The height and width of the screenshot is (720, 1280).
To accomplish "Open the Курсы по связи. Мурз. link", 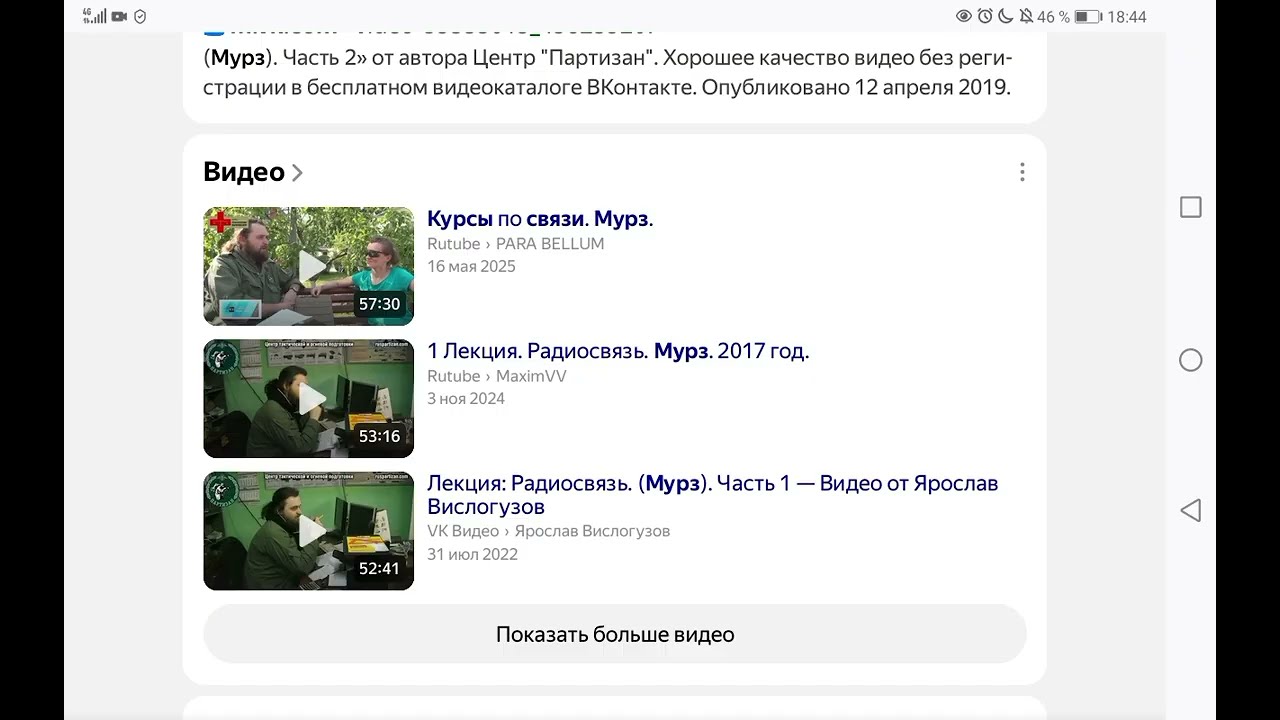I will (x=540, y=219).
